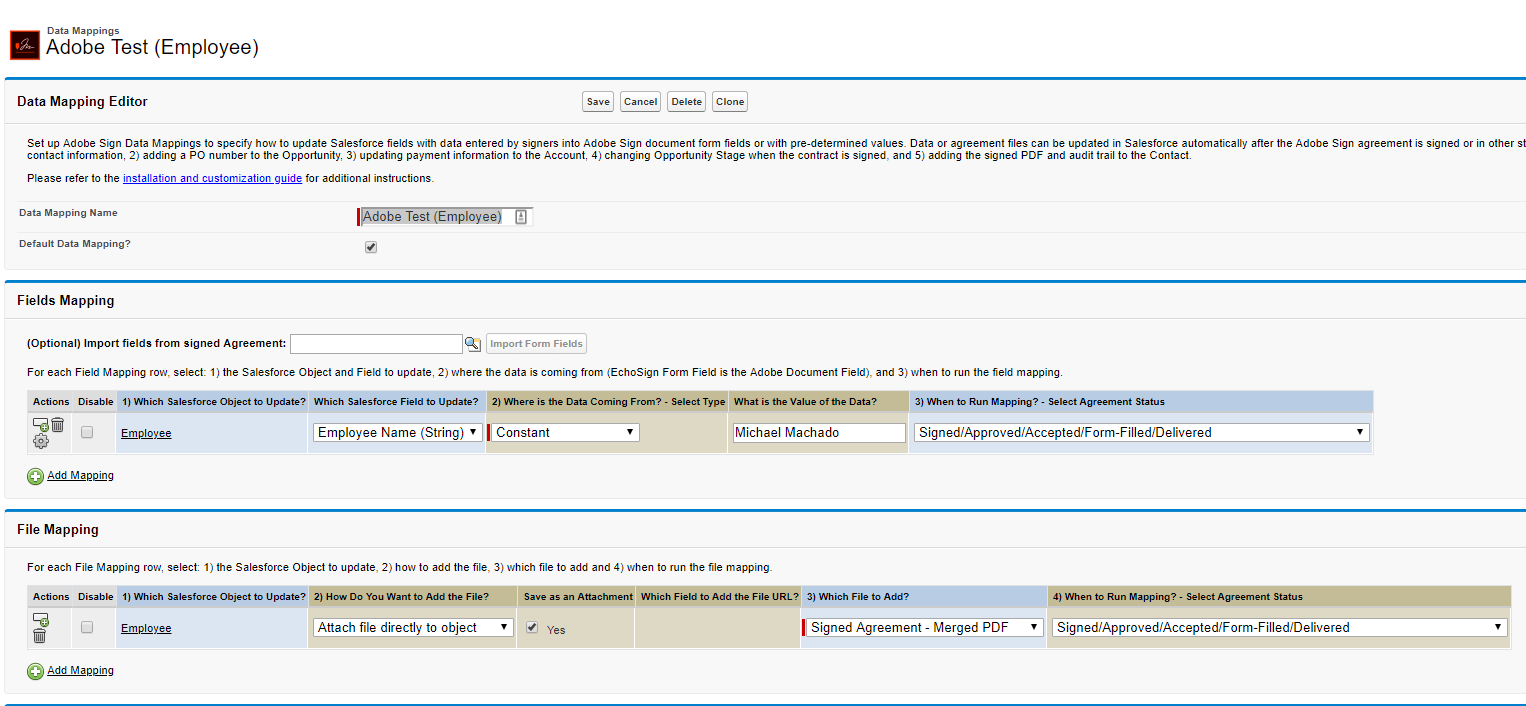This screenshot has height=706, width=1526.
Task: Click the lookup magnifier next to Import fields
Action: pyautogui.click(x=473, y=344)
